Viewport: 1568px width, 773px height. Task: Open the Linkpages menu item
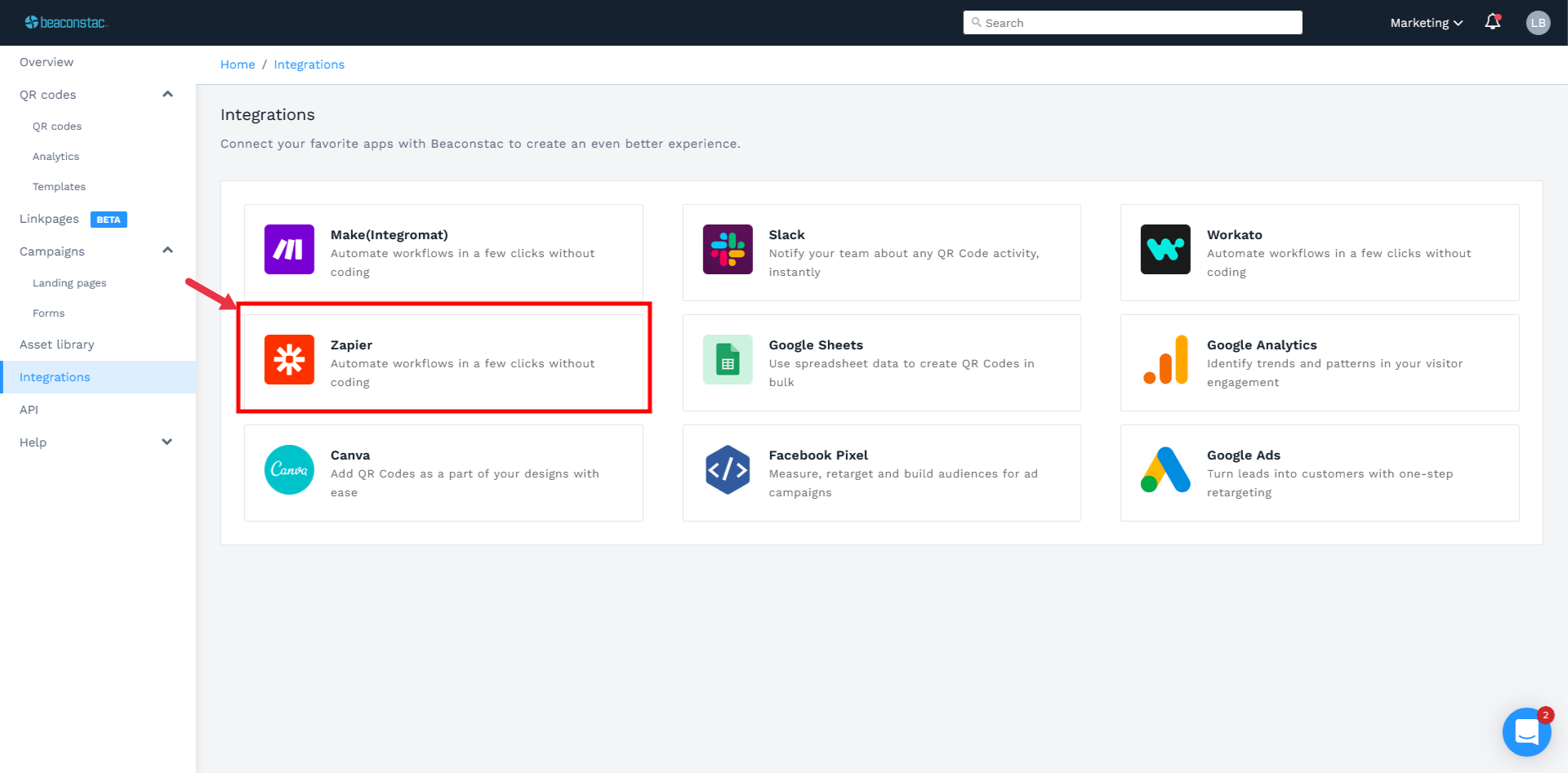tap(50, 219)
